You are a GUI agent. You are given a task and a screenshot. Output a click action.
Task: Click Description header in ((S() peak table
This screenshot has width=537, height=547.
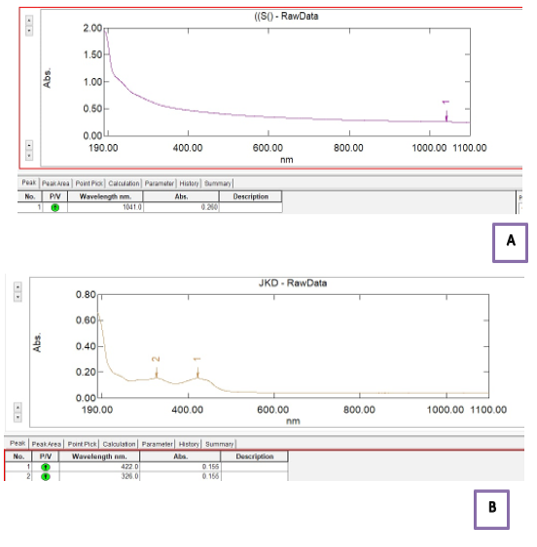click(x=251, y=197)
